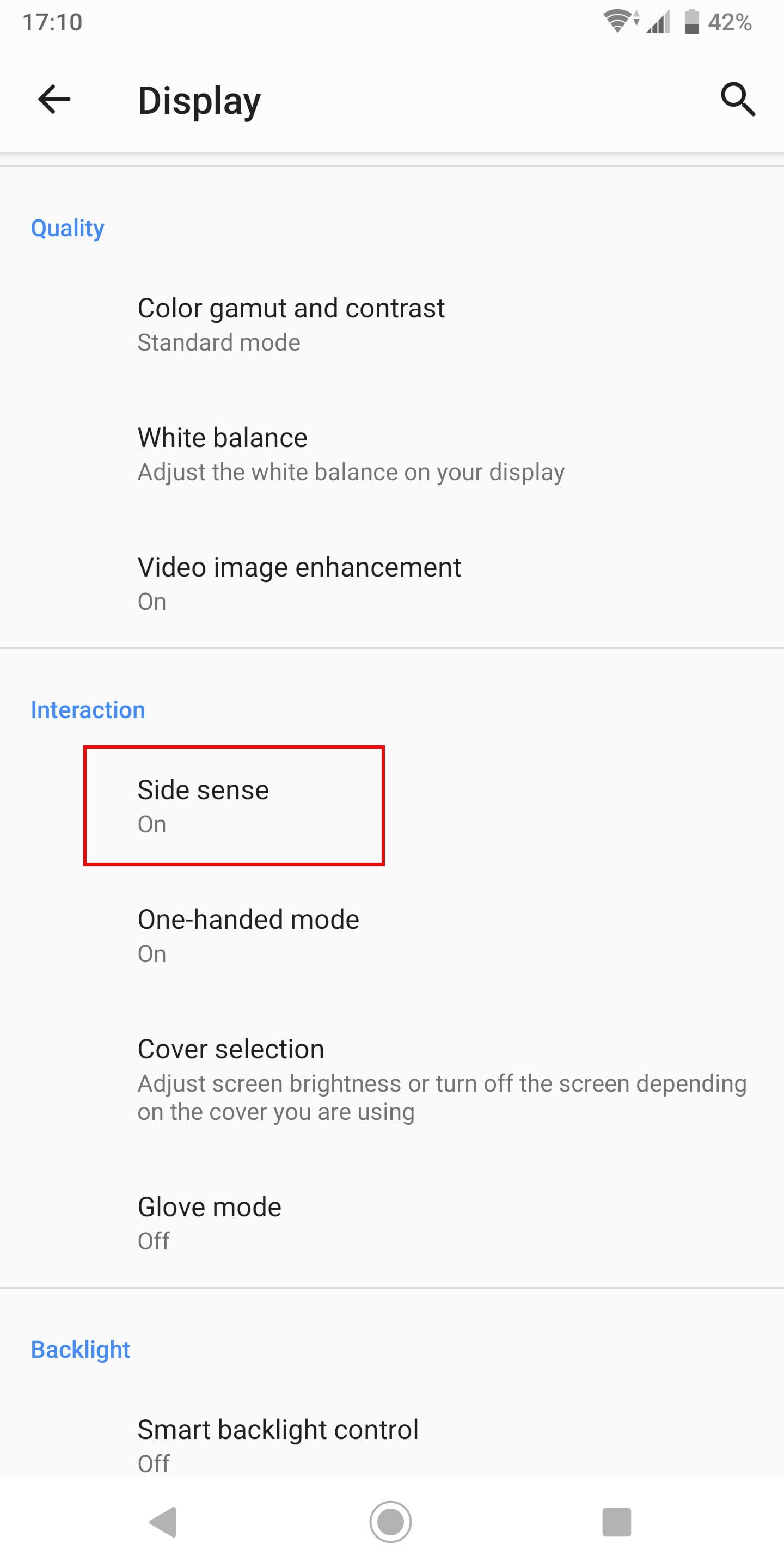Open Glove mode setting
Viewport: 784px width, 1568px height.
pos(392,1223)
